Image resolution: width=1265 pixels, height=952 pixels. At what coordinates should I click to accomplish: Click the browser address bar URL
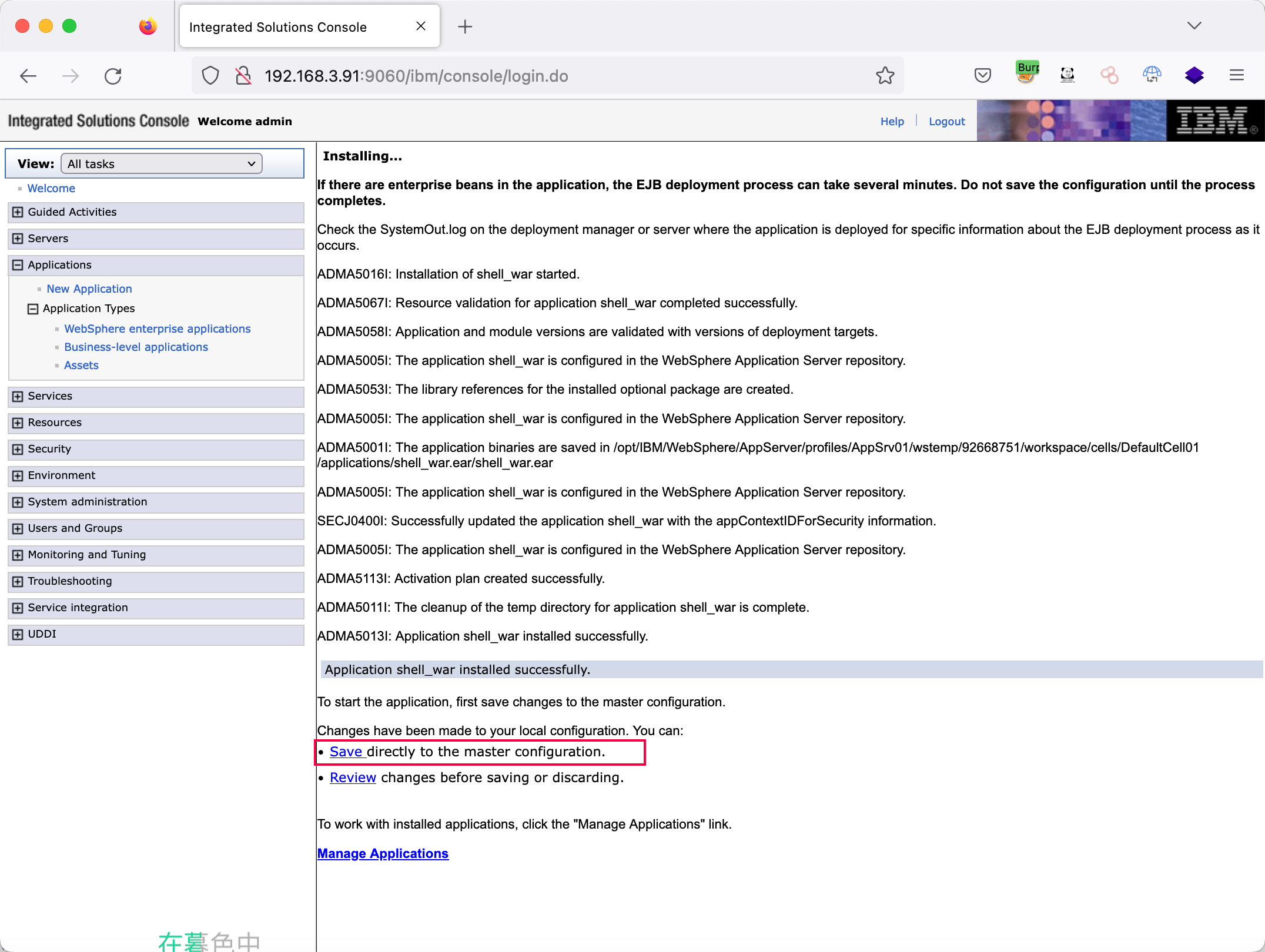(x=416, y=76)
